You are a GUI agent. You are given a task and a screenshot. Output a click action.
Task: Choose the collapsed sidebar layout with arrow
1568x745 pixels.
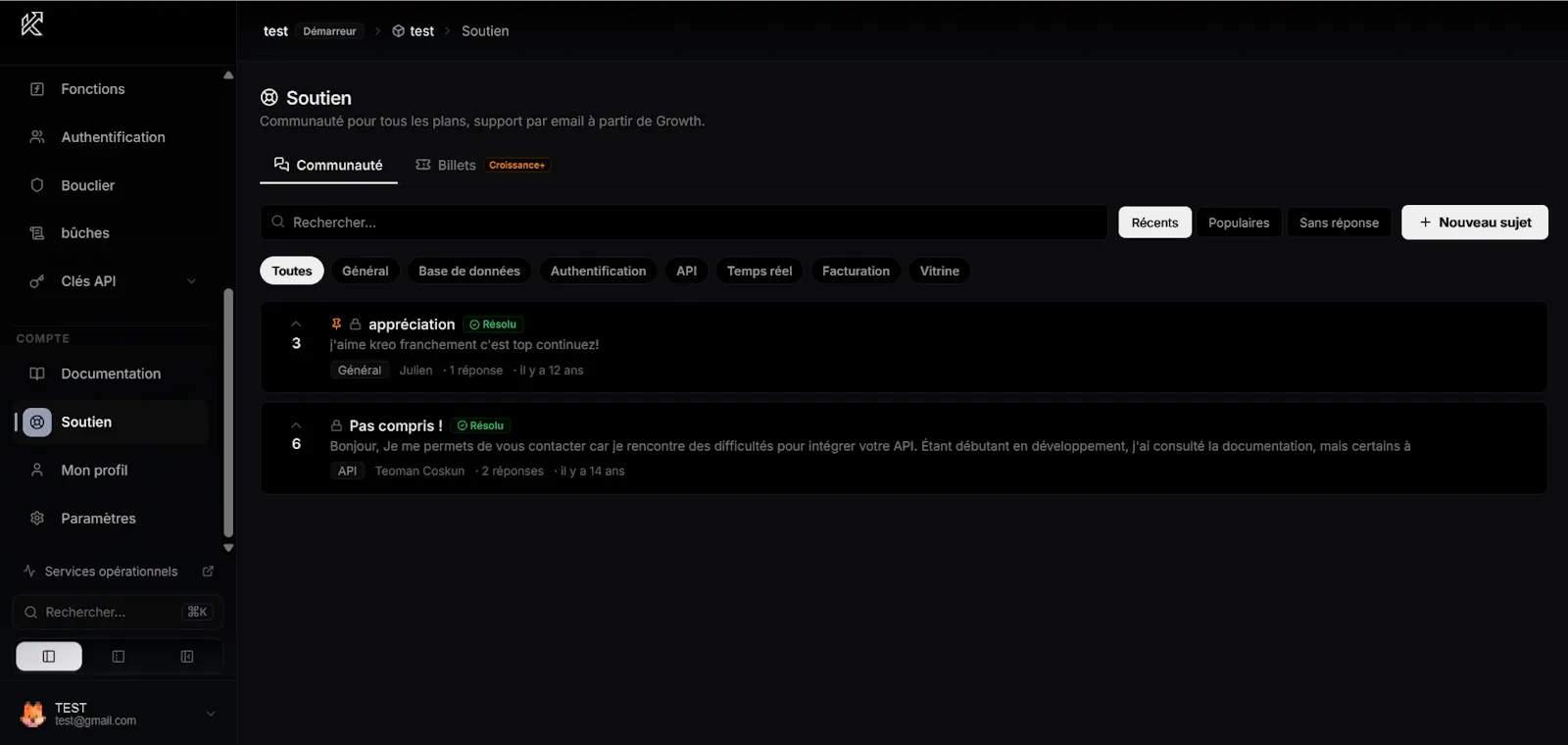pos(187,657)
